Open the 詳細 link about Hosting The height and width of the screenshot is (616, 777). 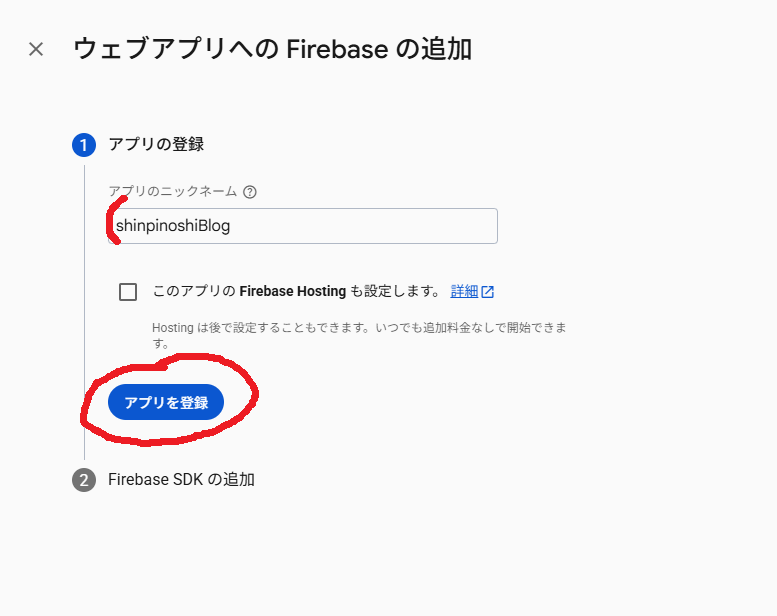464,292
